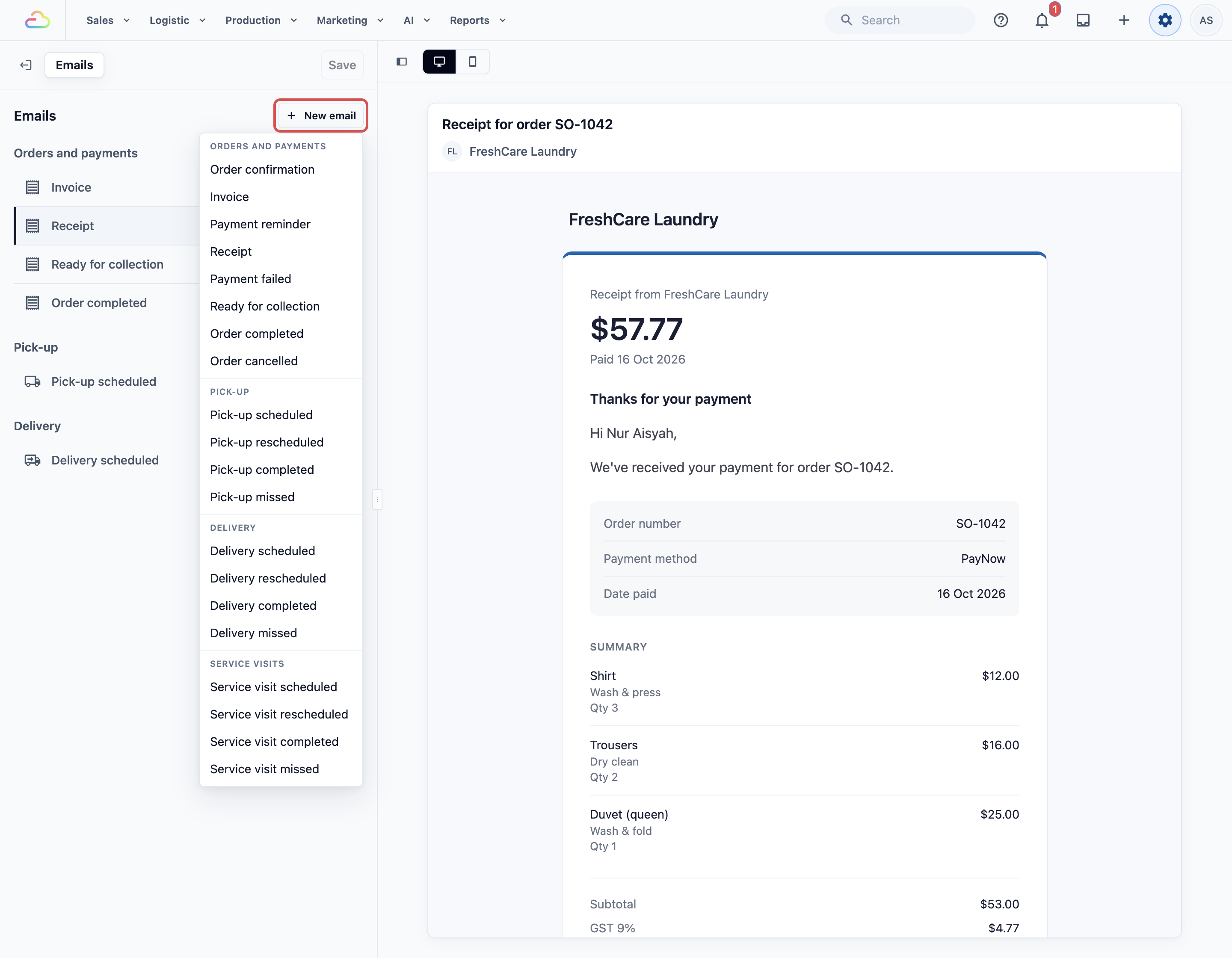This screenshot has width=1232, height=958.
Task: Choose Pick-up completed from the menu
Action: 281,470
